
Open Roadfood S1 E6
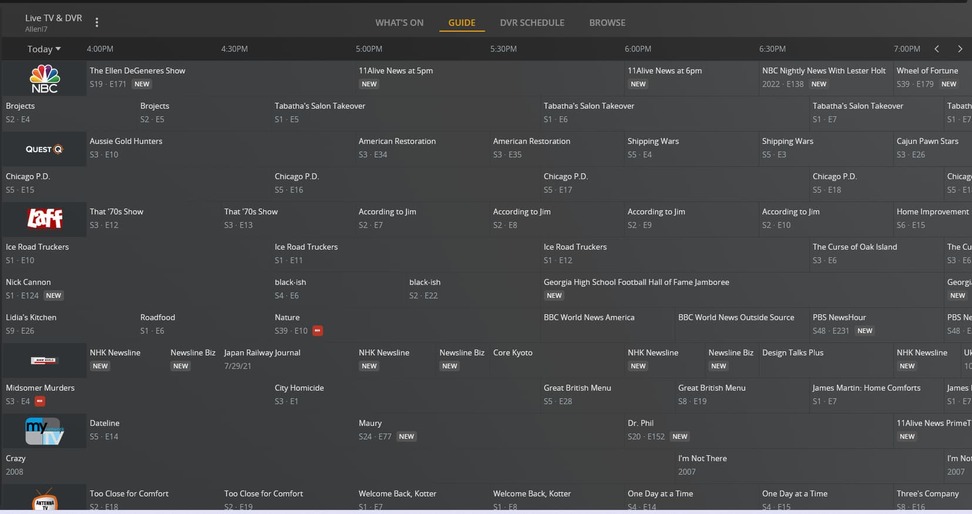pyautogui.click(x=204, y=325)
